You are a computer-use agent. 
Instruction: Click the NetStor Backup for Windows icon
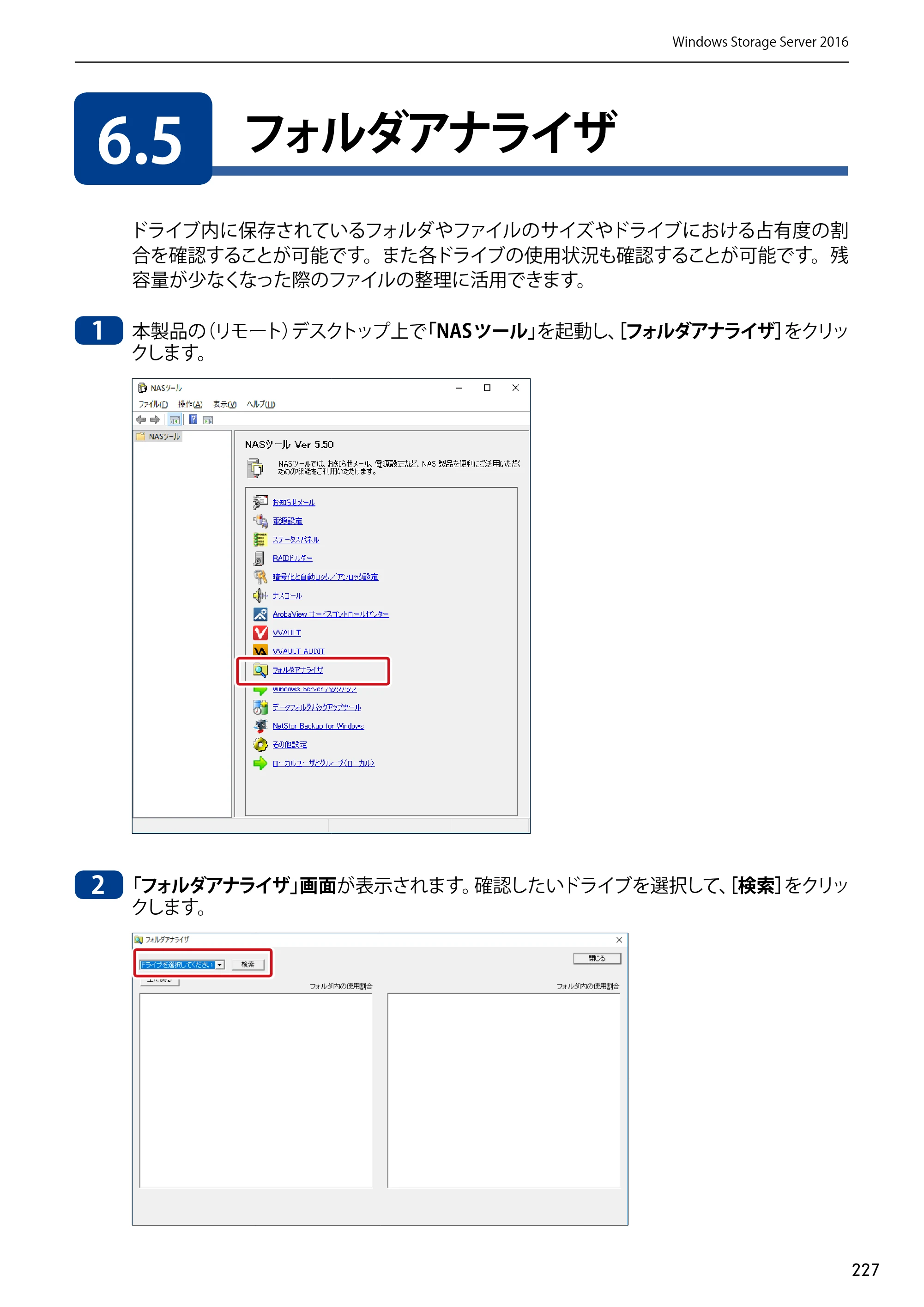click(x=260, y=726)
